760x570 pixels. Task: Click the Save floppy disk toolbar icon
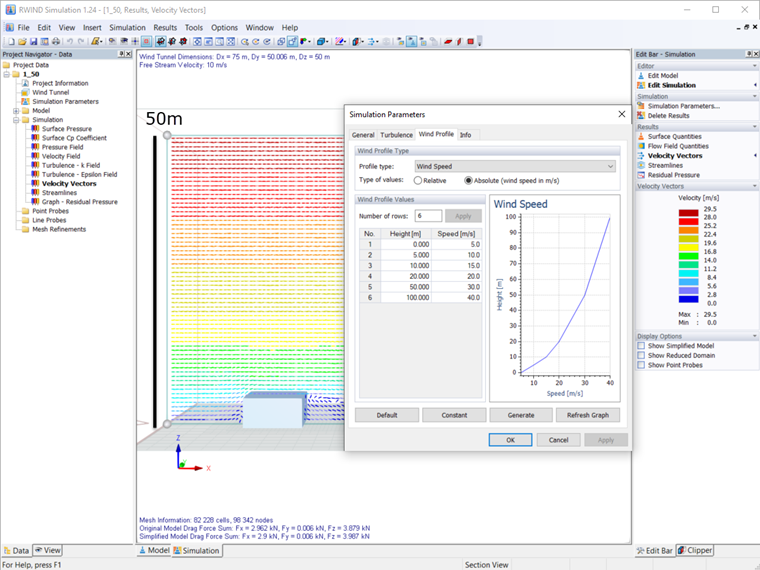[33, 42]
